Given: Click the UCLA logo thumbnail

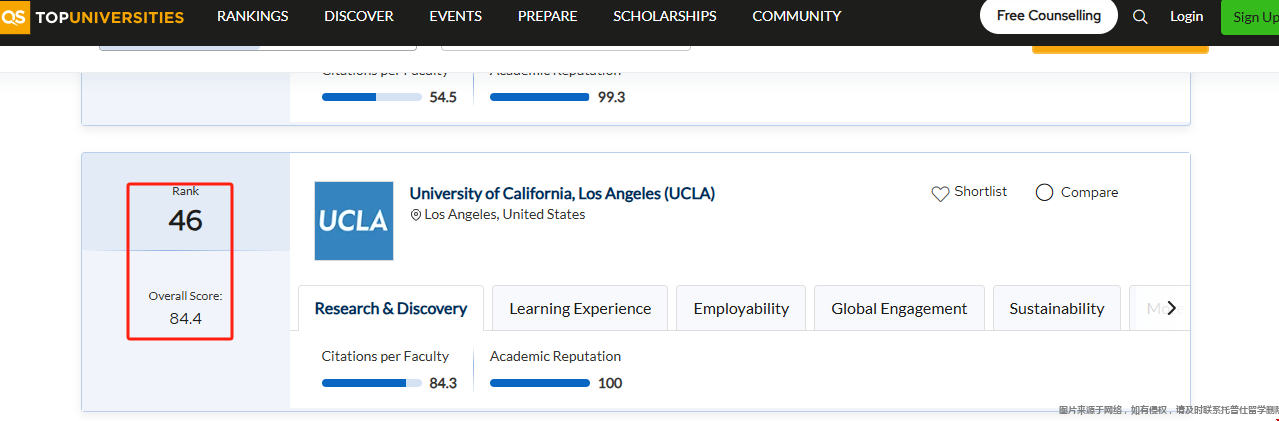Looking at the screenshot, I should coord(354,221).
